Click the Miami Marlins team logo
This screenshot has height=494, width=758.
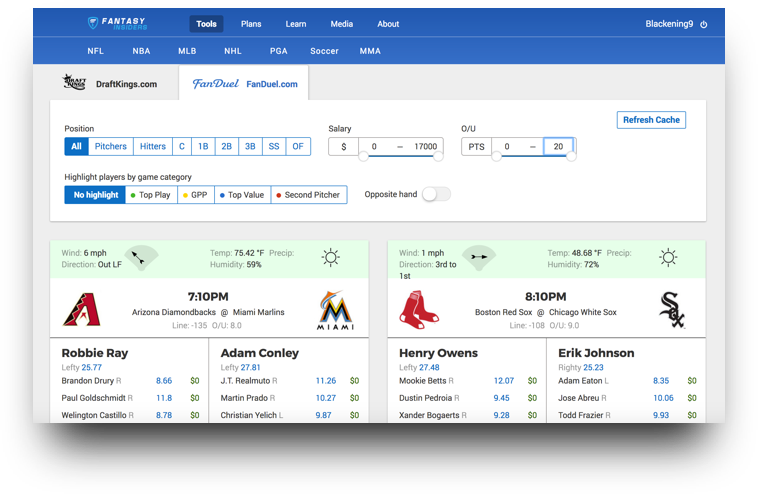click(335, 310)
